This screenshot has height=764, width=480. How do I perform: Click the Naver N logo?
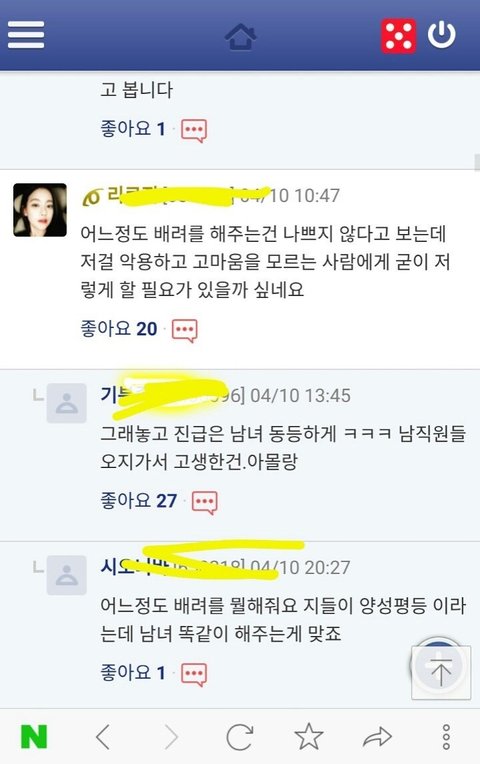[34, 736]
